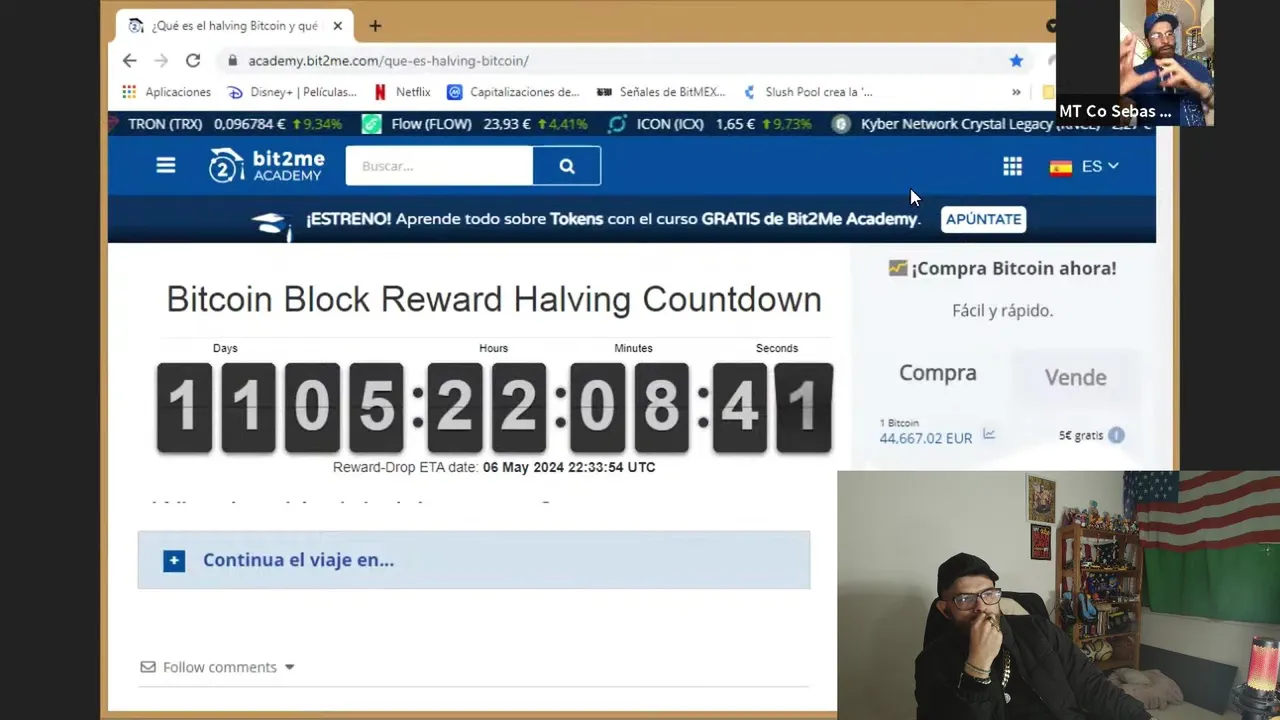
Task: Bookmark page using blue star icon
Action: (1016, 61)
